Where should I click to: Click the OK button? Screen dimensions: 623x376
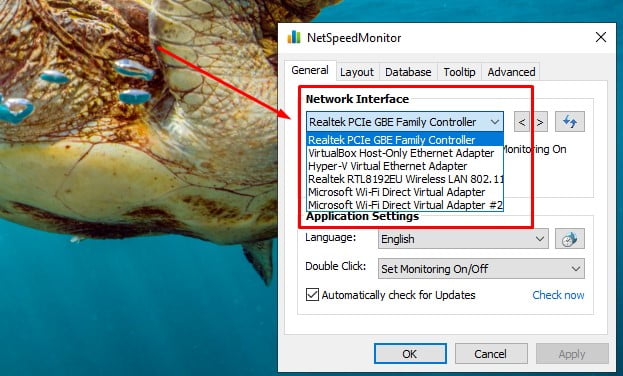pyautogui.click(x=410, y=353)
